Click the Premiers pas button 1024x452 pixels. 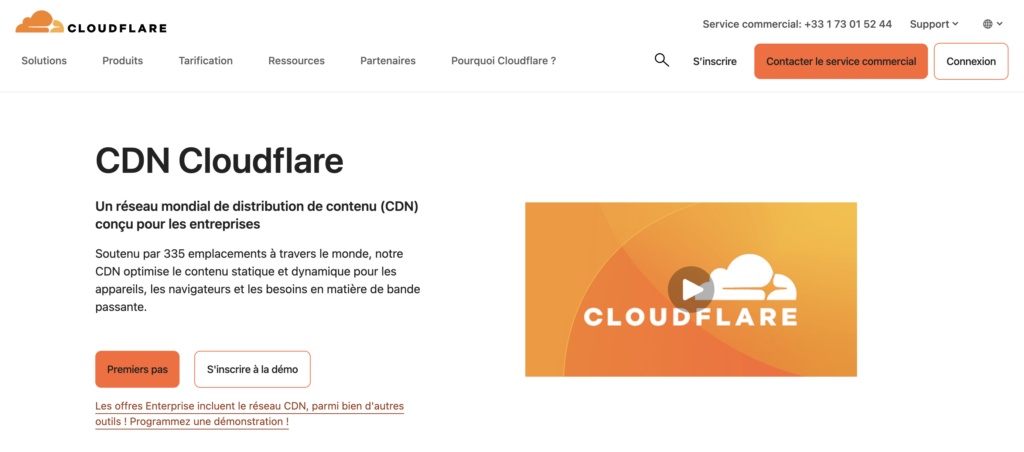(x=137, y=369)
